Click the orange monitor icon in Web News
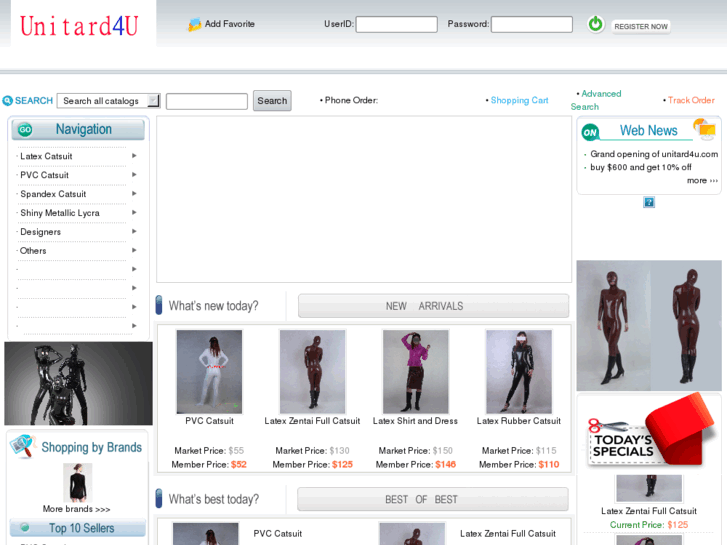This screenshot has width=727, height=545. click(704, 129)
